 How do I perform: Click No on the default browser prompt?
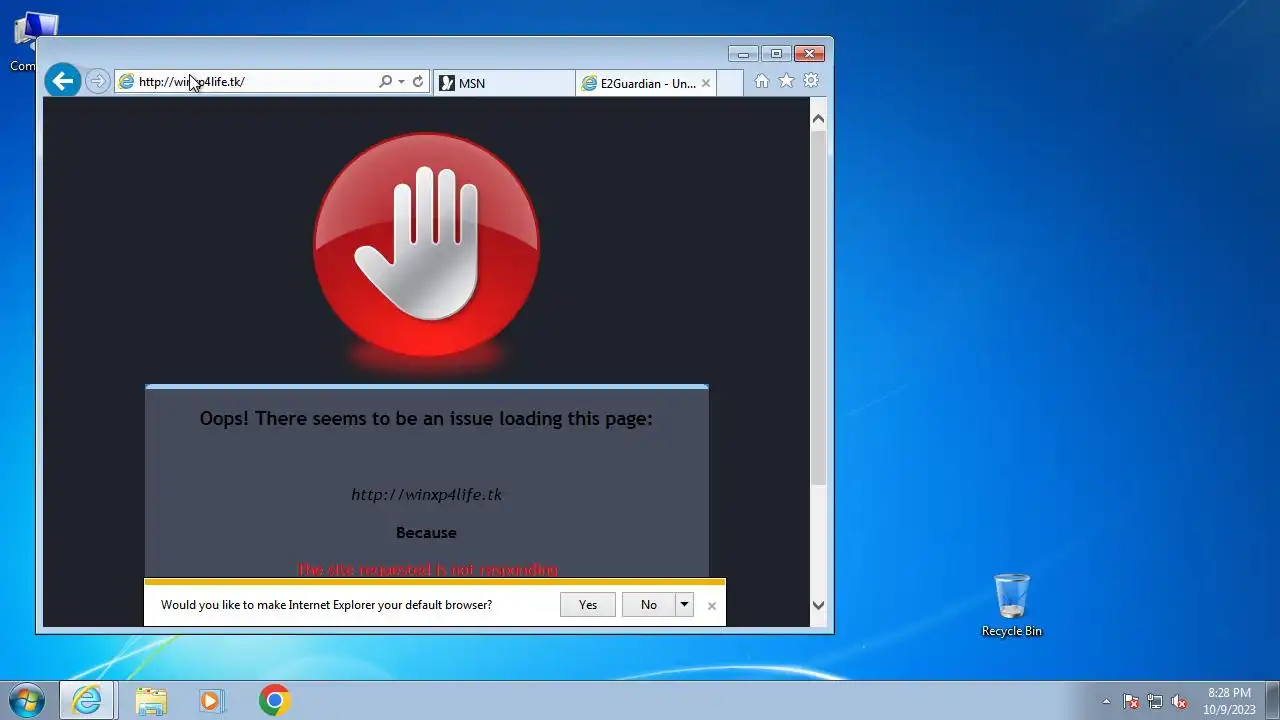click(649, 604)
